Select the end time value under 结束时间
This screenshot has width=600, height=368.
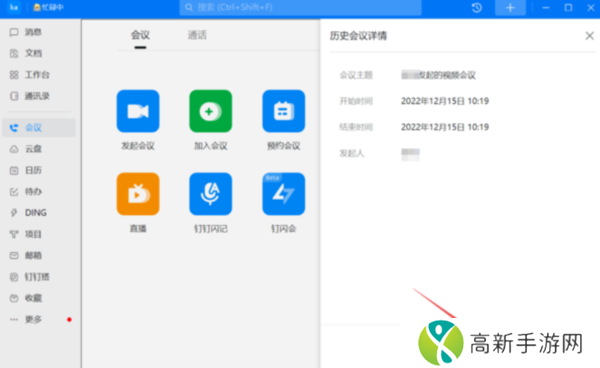445,127
